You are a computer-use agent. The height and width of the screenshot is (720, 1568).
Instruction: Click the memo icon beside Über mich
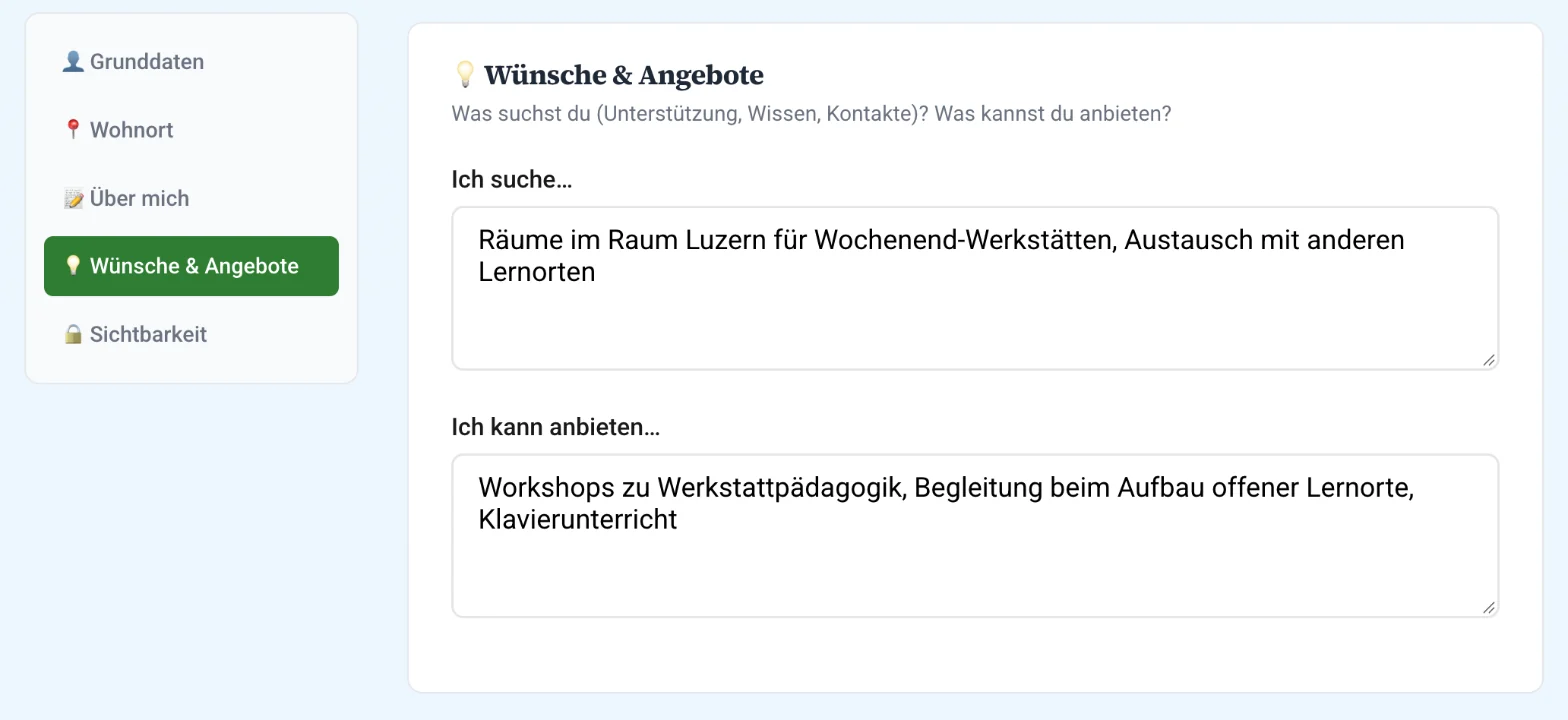(73, 198)
